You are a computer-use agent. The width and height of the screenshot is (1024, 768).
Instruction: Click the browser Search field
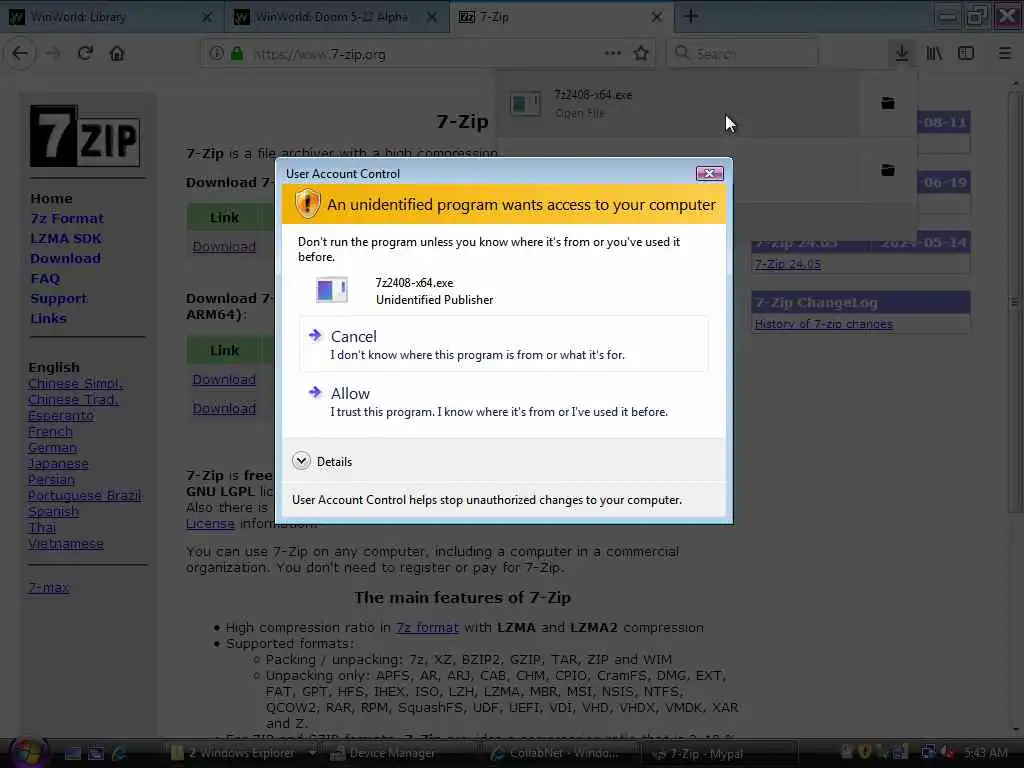pos(742,54)
